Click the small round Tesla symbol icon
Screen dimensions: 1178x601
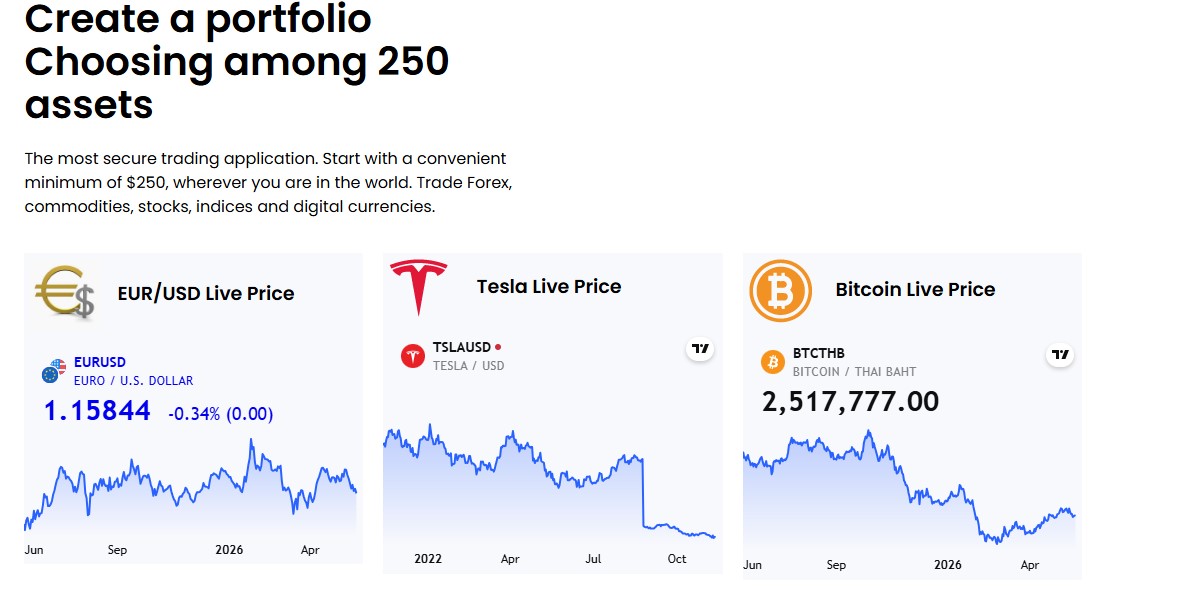pyautogui.click(x=412, y=356)
